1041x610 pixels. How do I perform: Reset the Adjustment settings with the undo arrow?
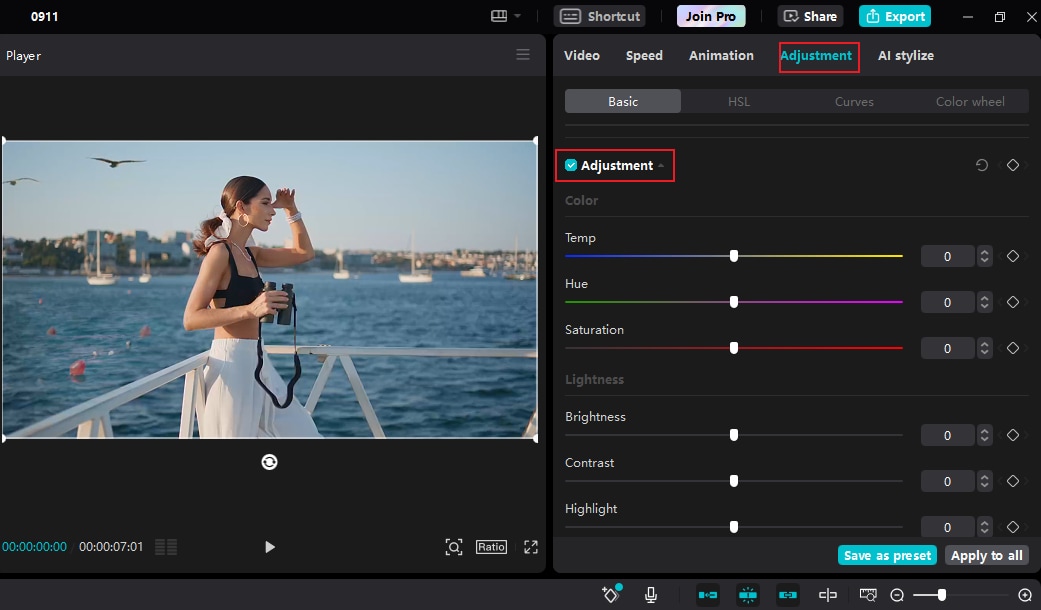982,165
